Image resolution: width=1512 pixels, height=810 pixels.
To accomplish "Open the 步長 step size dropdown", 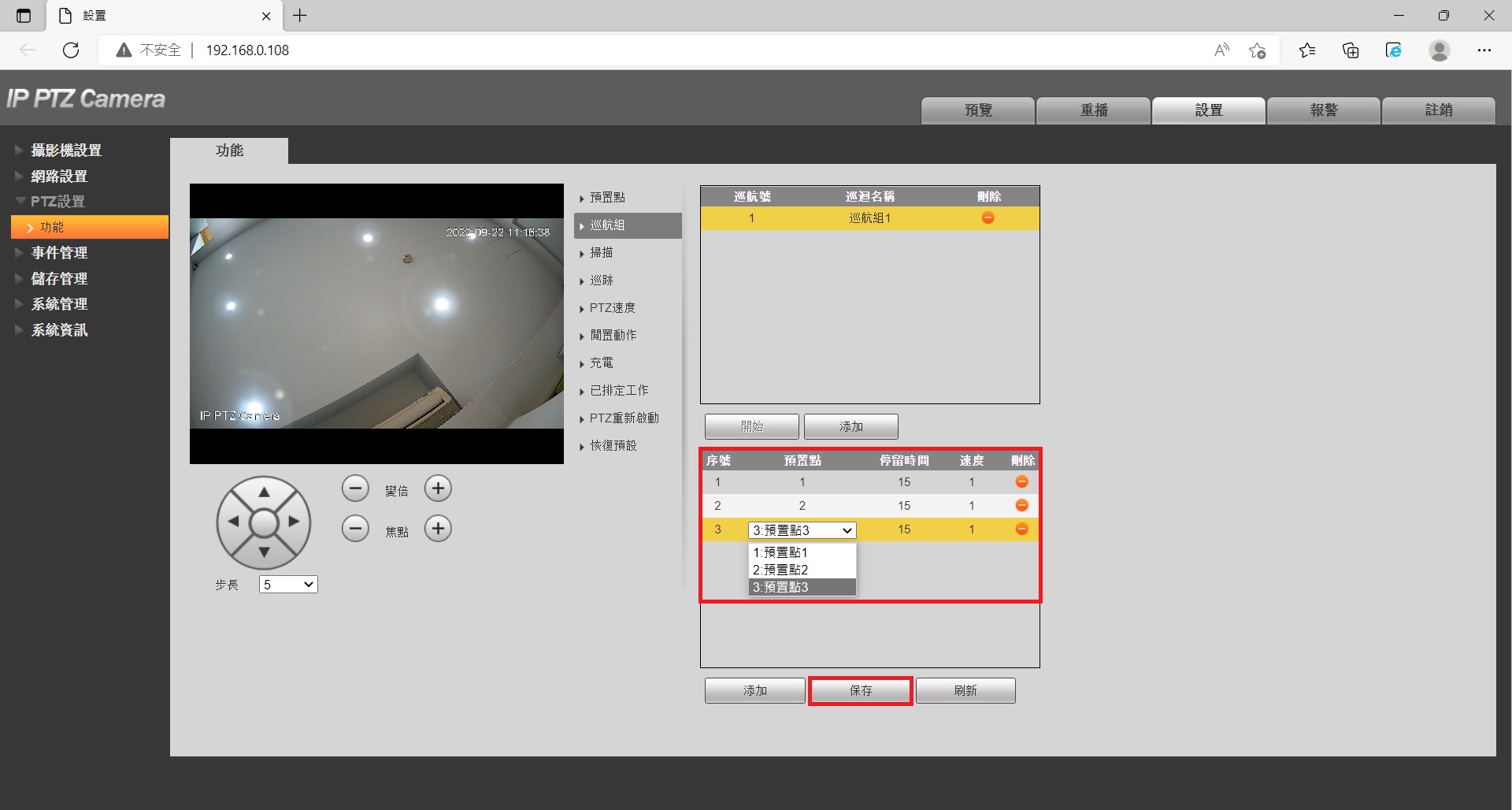I will (x=288, y=585).
